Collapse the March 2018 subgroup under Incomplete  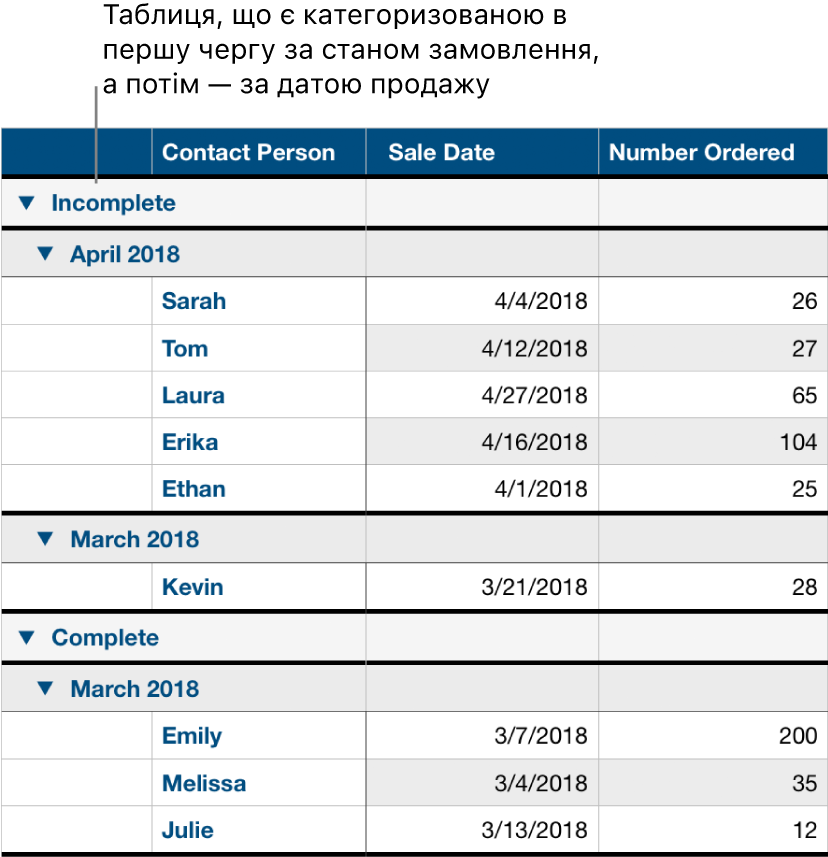pos(44,539)
